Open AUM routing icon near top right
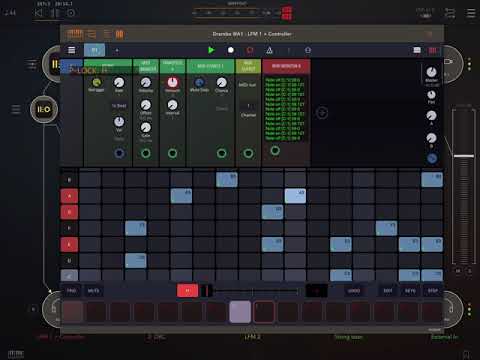Screen dimensions: 480x360 tap(450, 13)
